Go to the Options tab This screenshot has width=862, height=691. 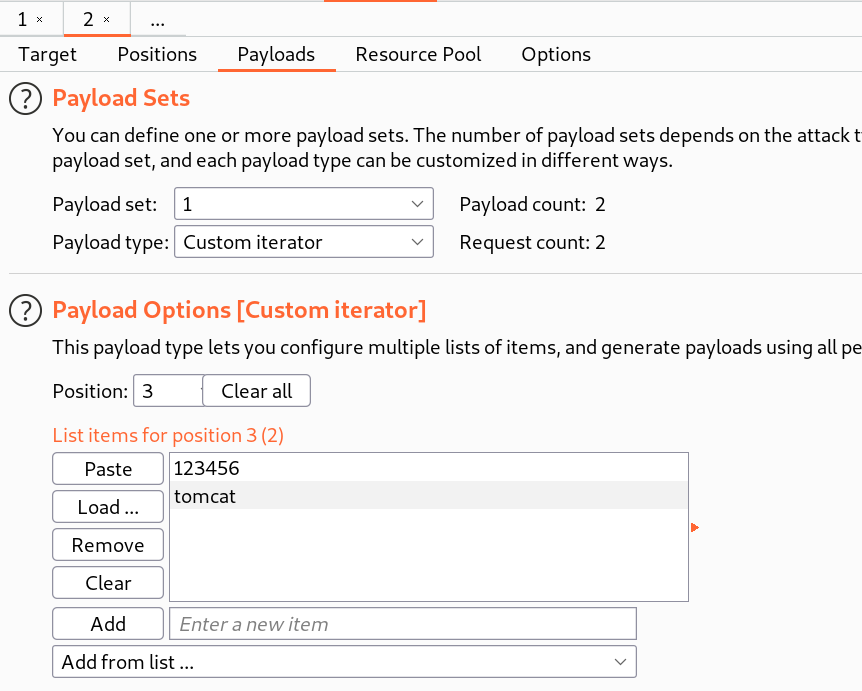point(556,55)
